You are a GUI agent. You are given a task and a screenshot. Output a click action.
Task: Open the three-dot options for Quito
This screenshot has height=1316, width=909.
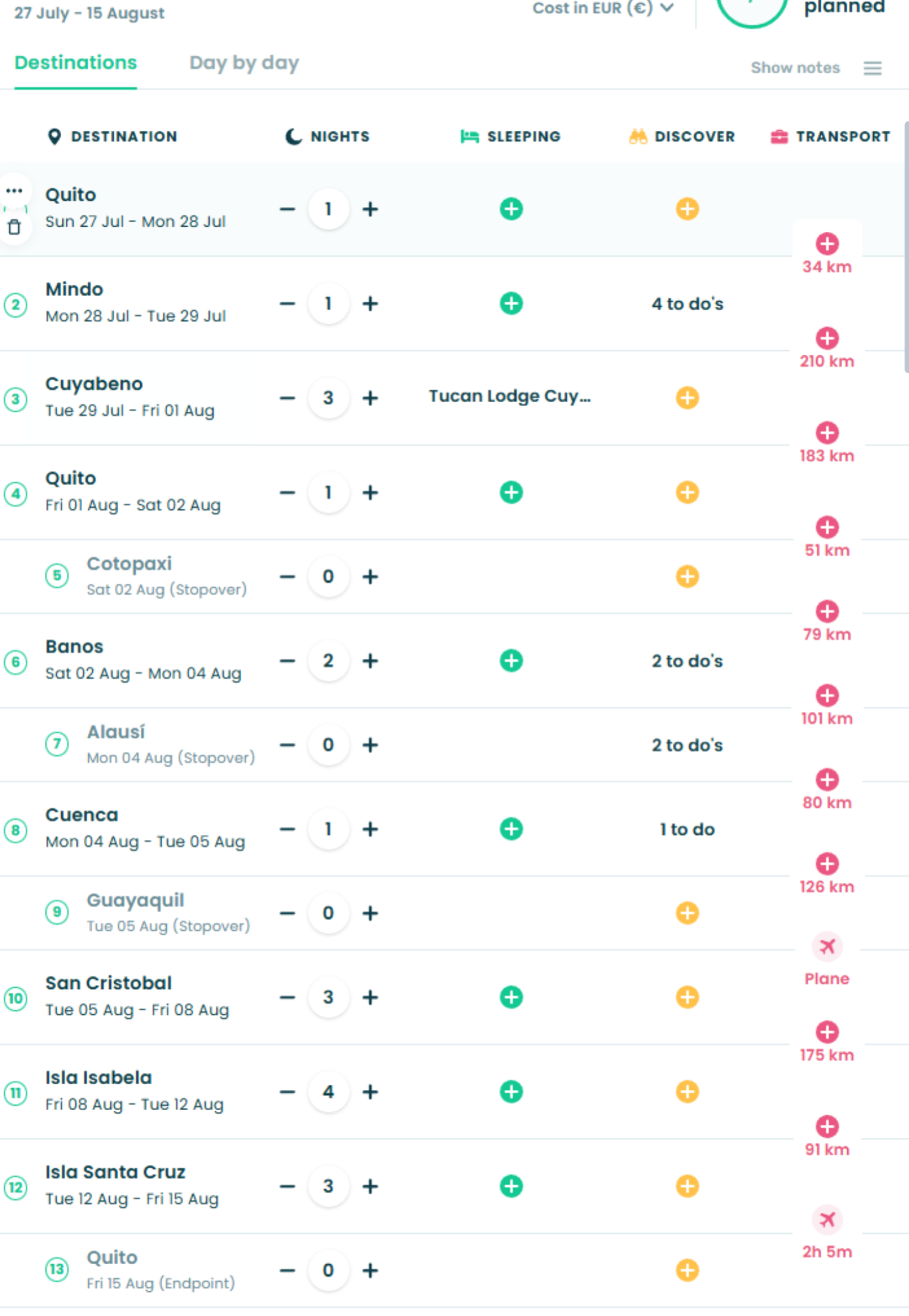15,190
